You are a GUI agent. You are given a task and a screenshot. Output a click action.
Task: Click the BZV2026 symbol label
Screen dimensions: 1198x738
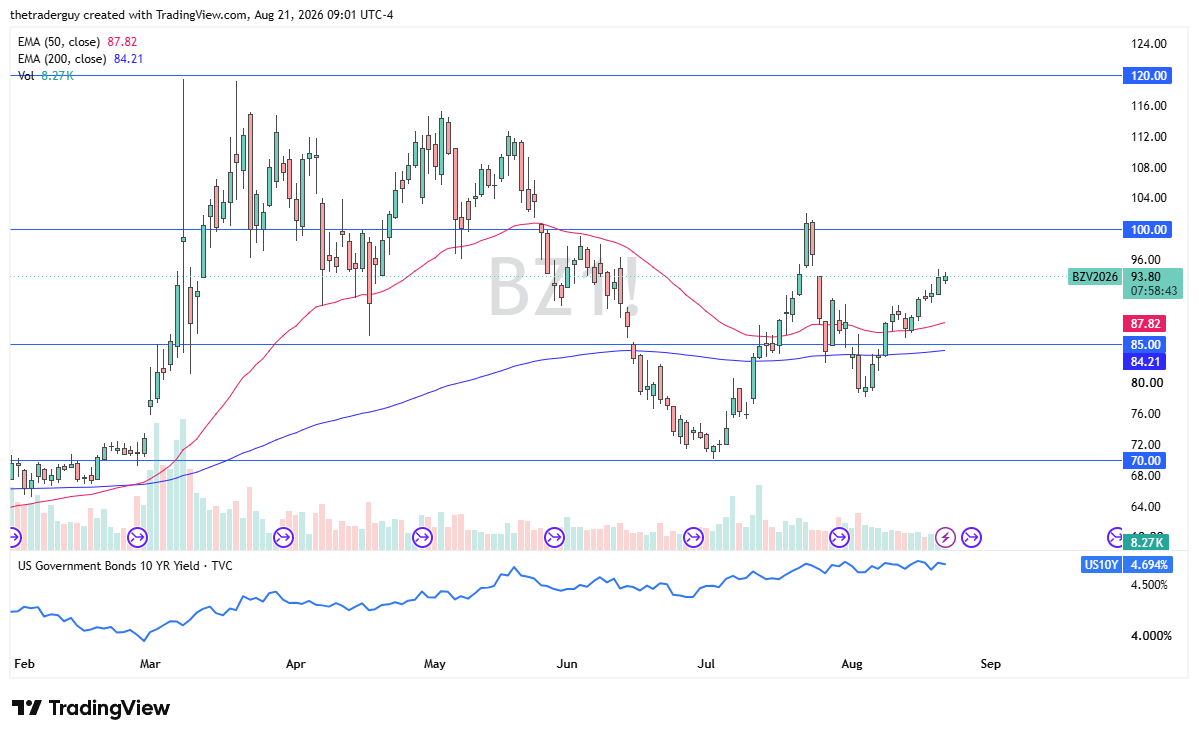click(1094, 277)
